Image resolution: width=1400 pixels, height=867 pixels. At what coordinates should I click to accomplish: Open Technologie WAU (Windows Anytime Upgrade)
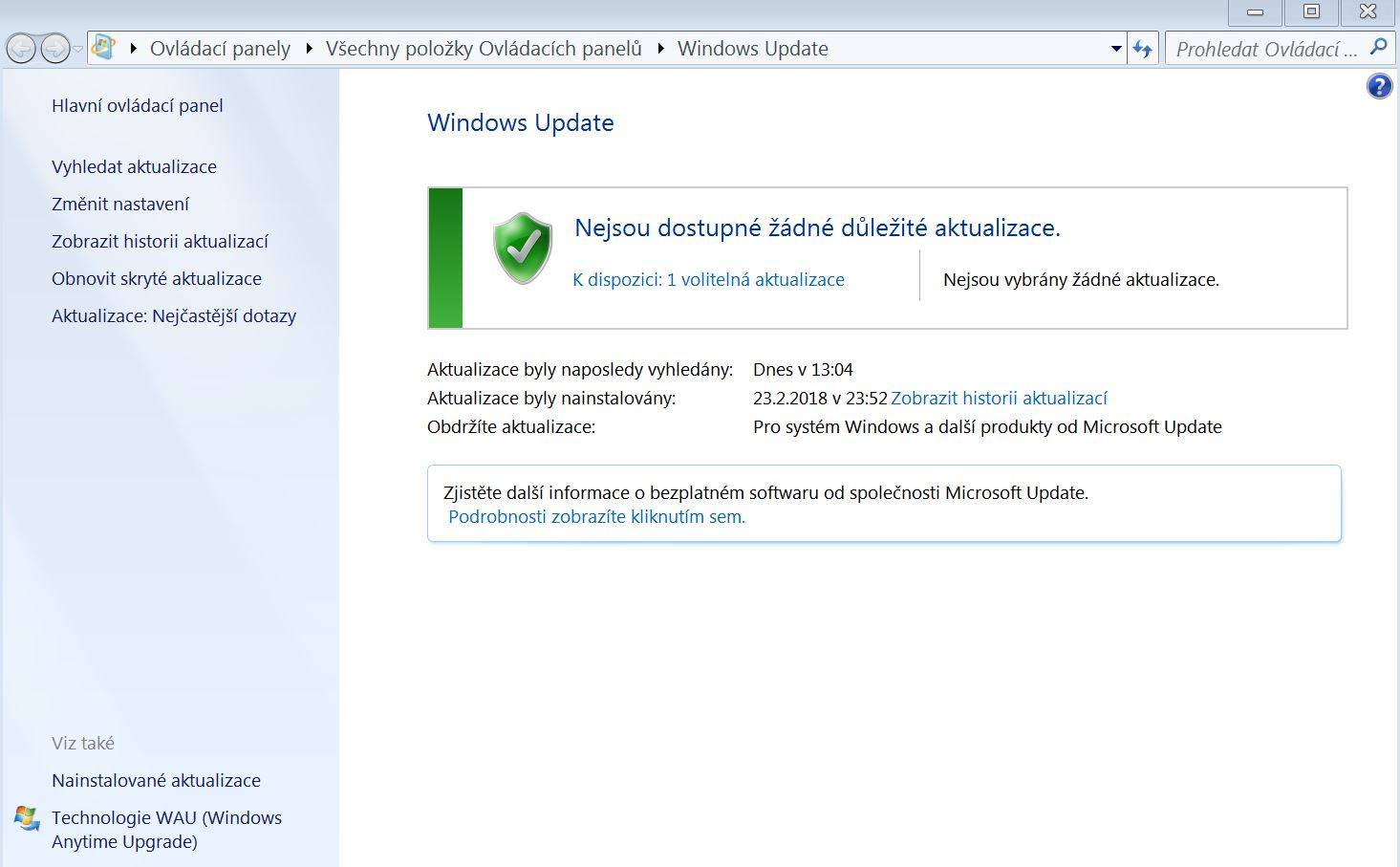click(x=166, y=830)
